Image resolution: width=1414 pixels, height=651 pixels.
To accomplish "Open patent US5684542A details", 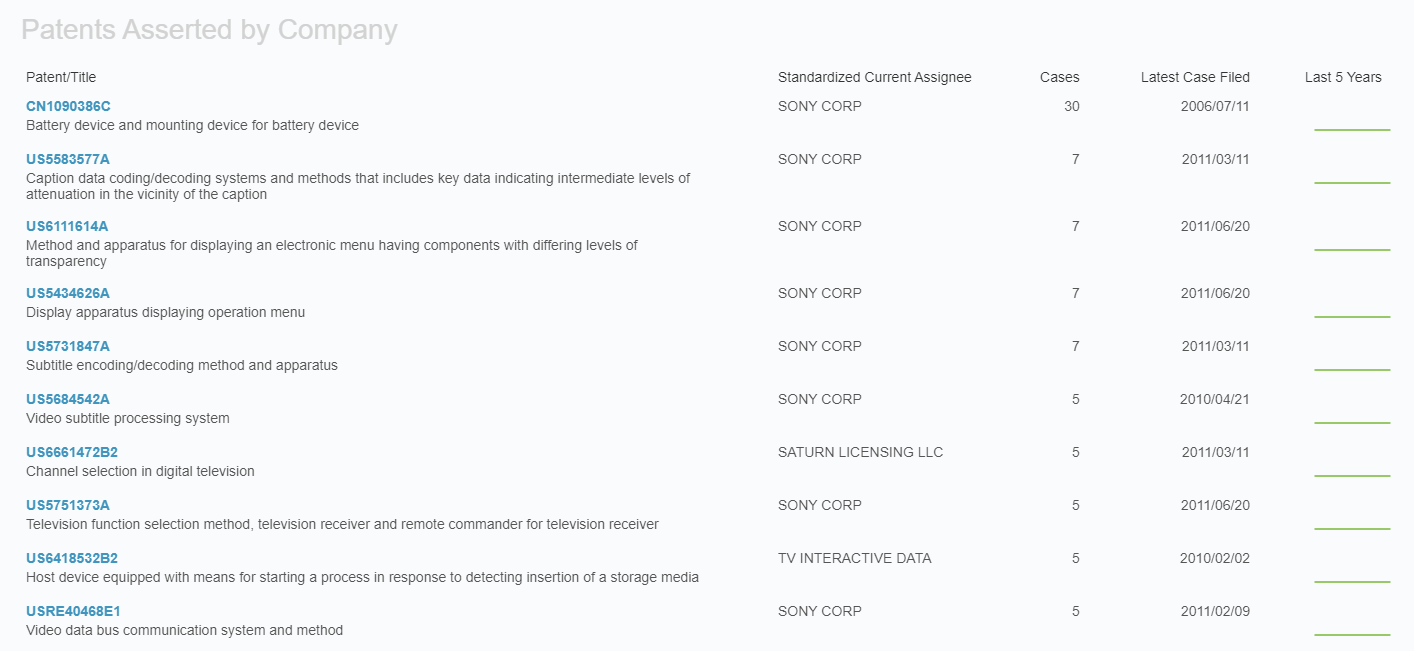I will pos(68,399).
